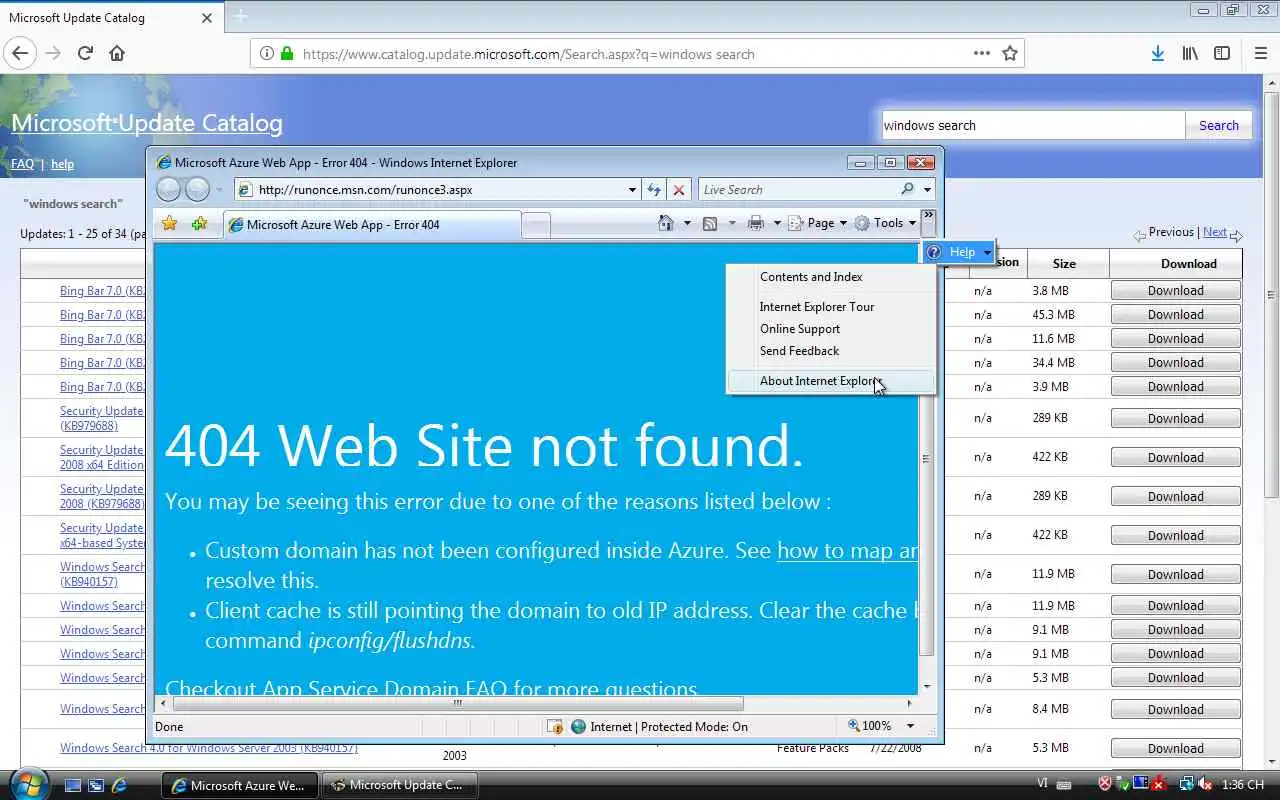Click the site information icon in Firefox URL bar
The image size is (1280, 800).
coord(267,54)
